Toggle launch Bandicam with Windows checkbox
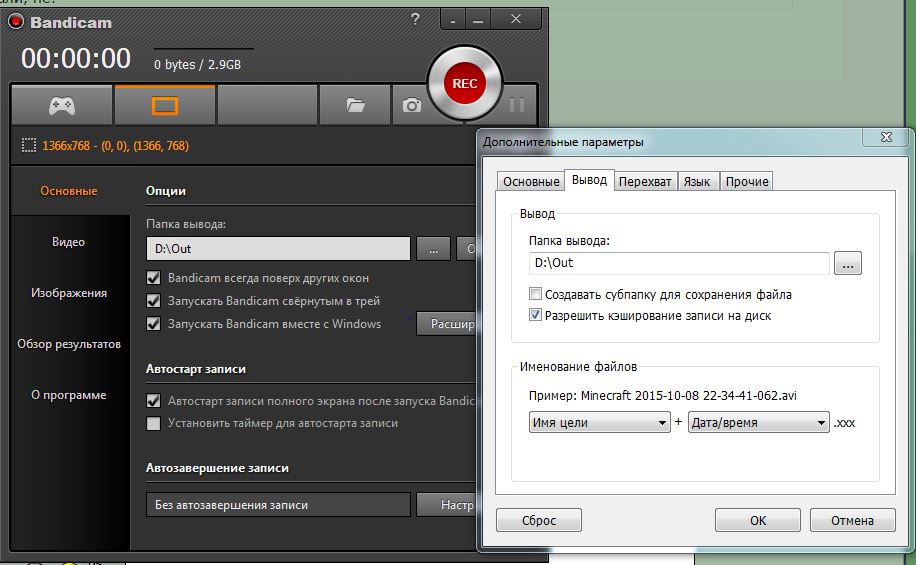The image size is (916, 565). 154,324
